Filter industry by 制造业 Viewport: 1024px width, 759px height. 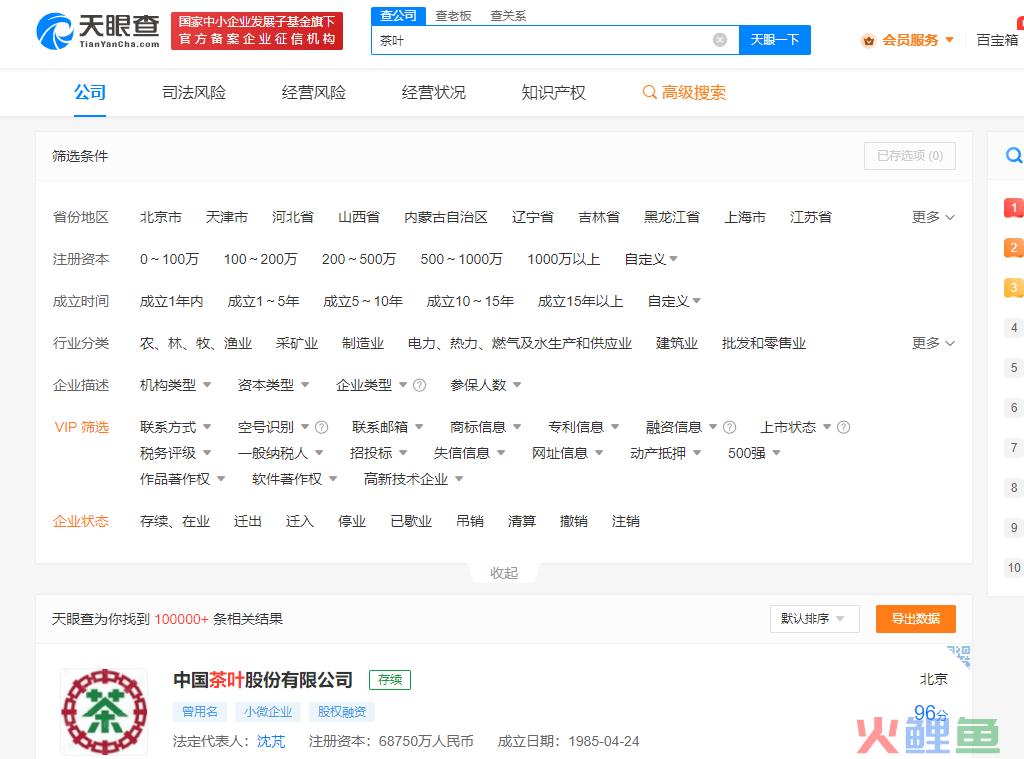coord(362,343)
